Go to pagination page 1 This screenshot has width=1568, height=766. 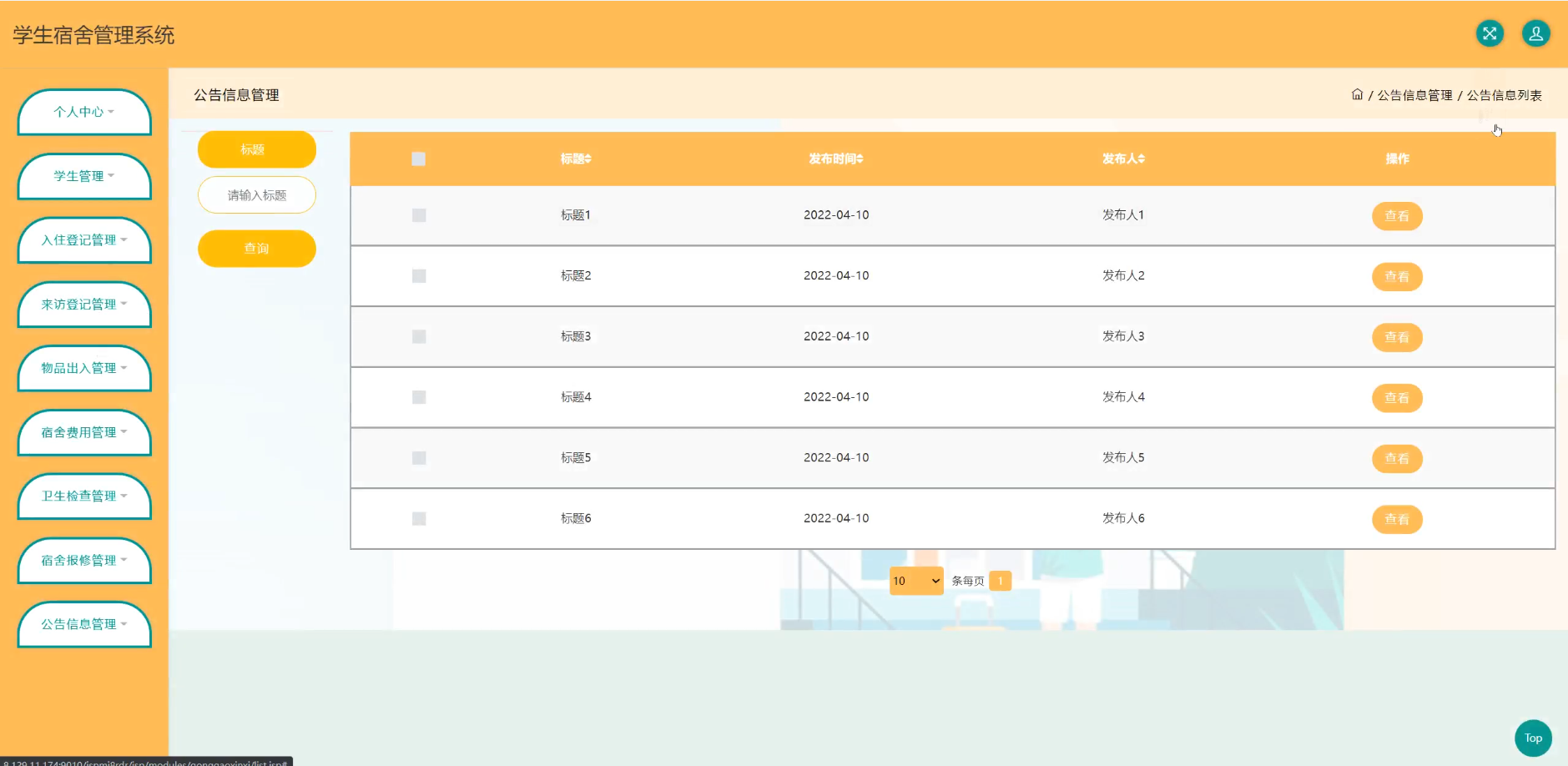coord(1001,581)
